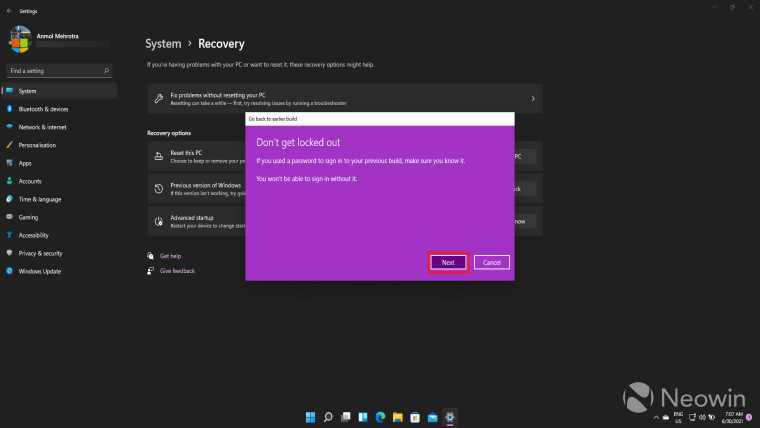Open Widgets on the taskbar

click(363, 417)
